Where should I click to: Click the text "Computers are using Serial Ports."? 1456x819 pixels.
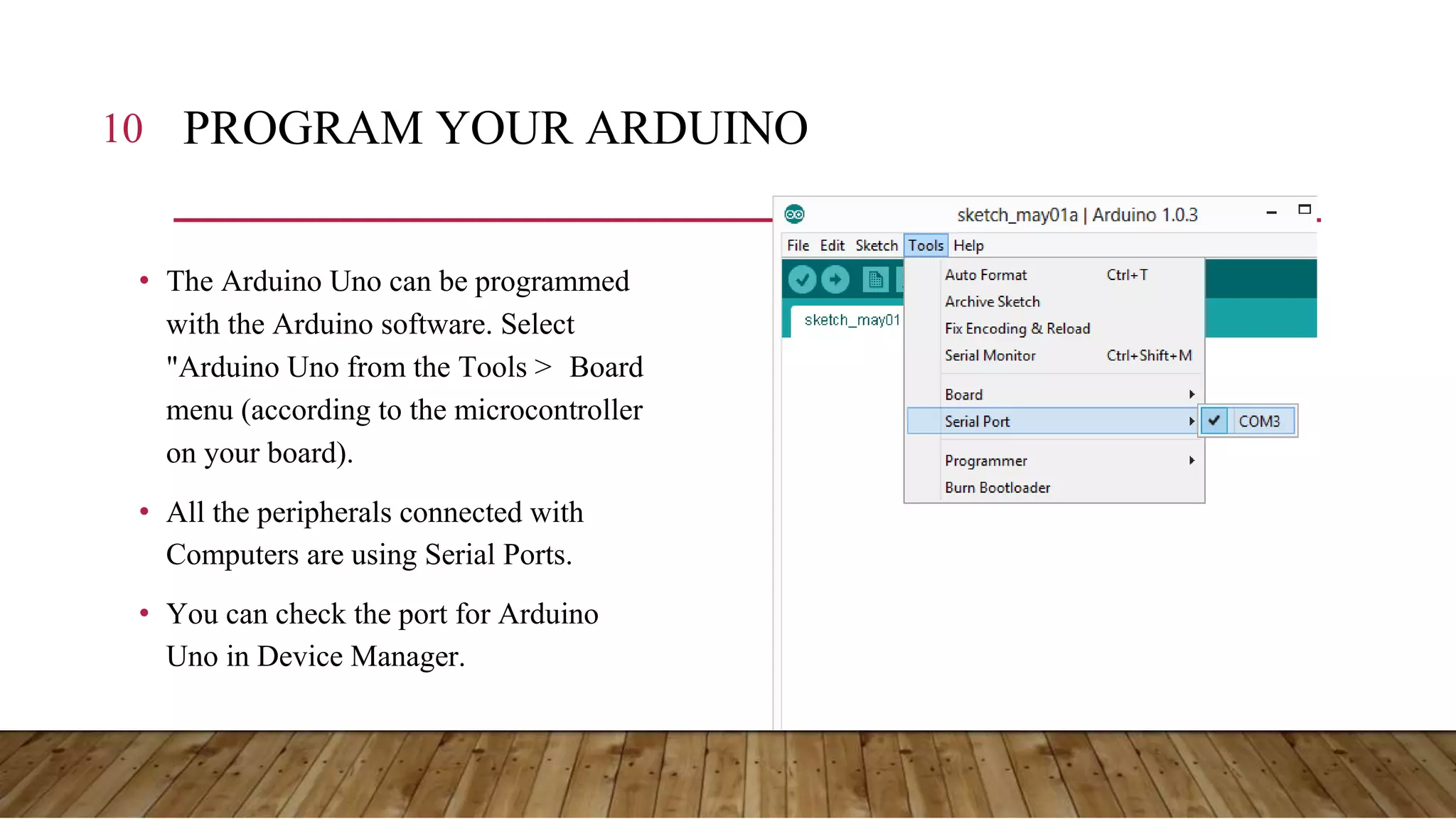pyautogui.click(x=369, y=555)
